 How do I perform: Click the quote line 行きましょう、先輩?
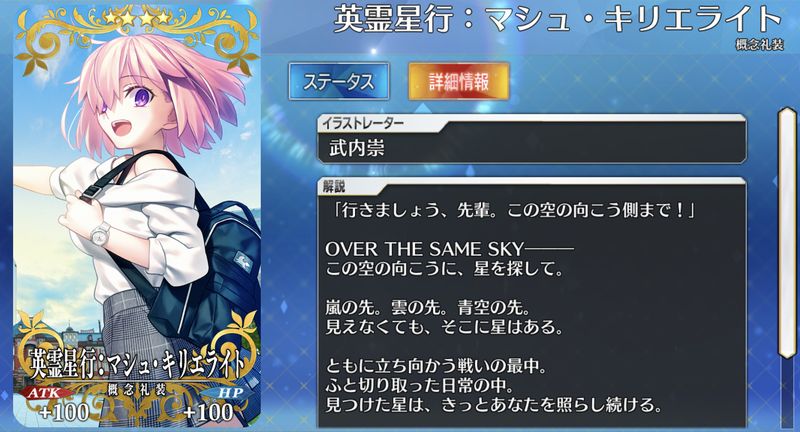tap(512, 210)
